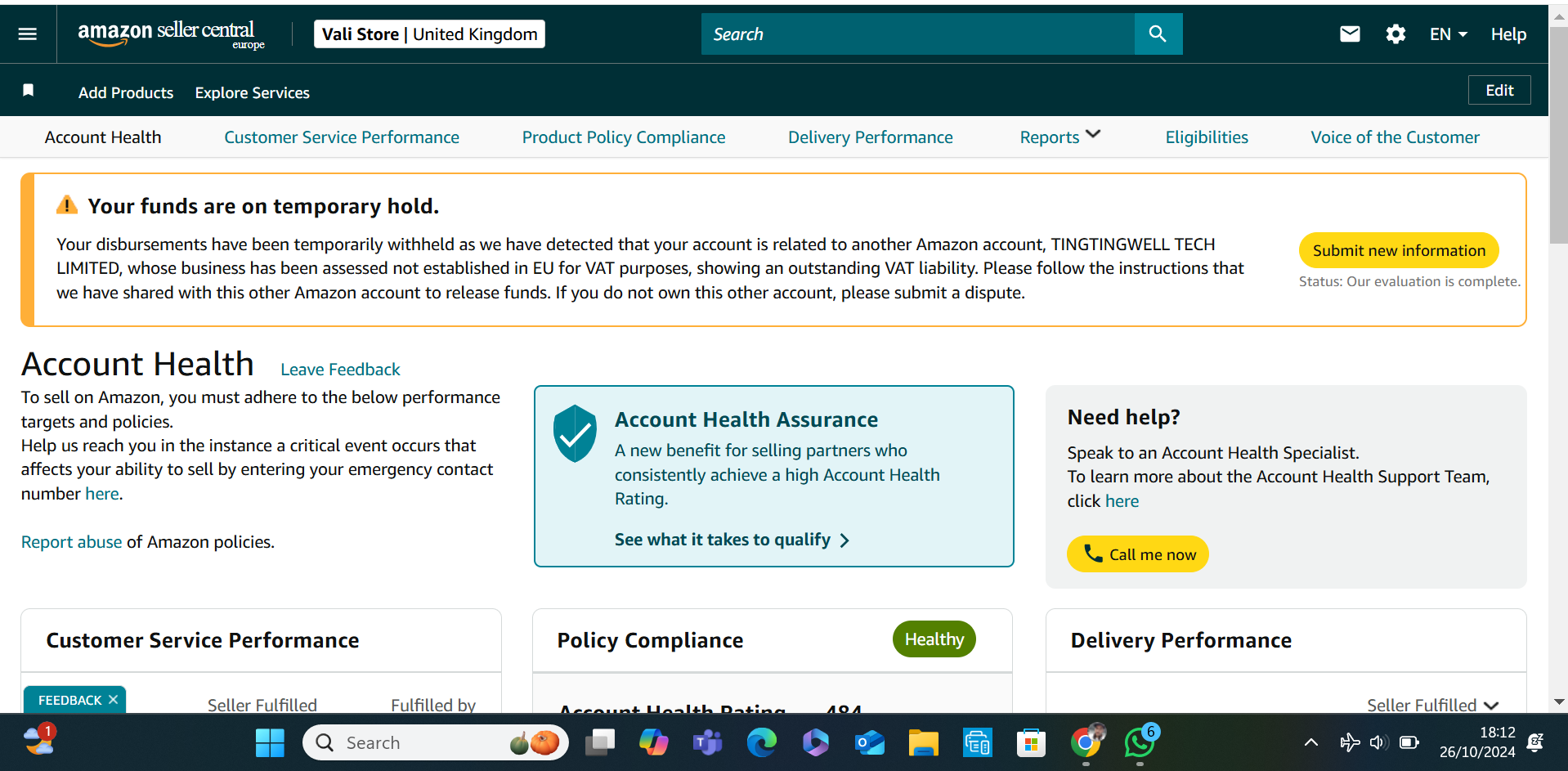Click the Amazon Seller Central logo
Viewport: 1568px width, 771px height.
[x=171, y=34]
